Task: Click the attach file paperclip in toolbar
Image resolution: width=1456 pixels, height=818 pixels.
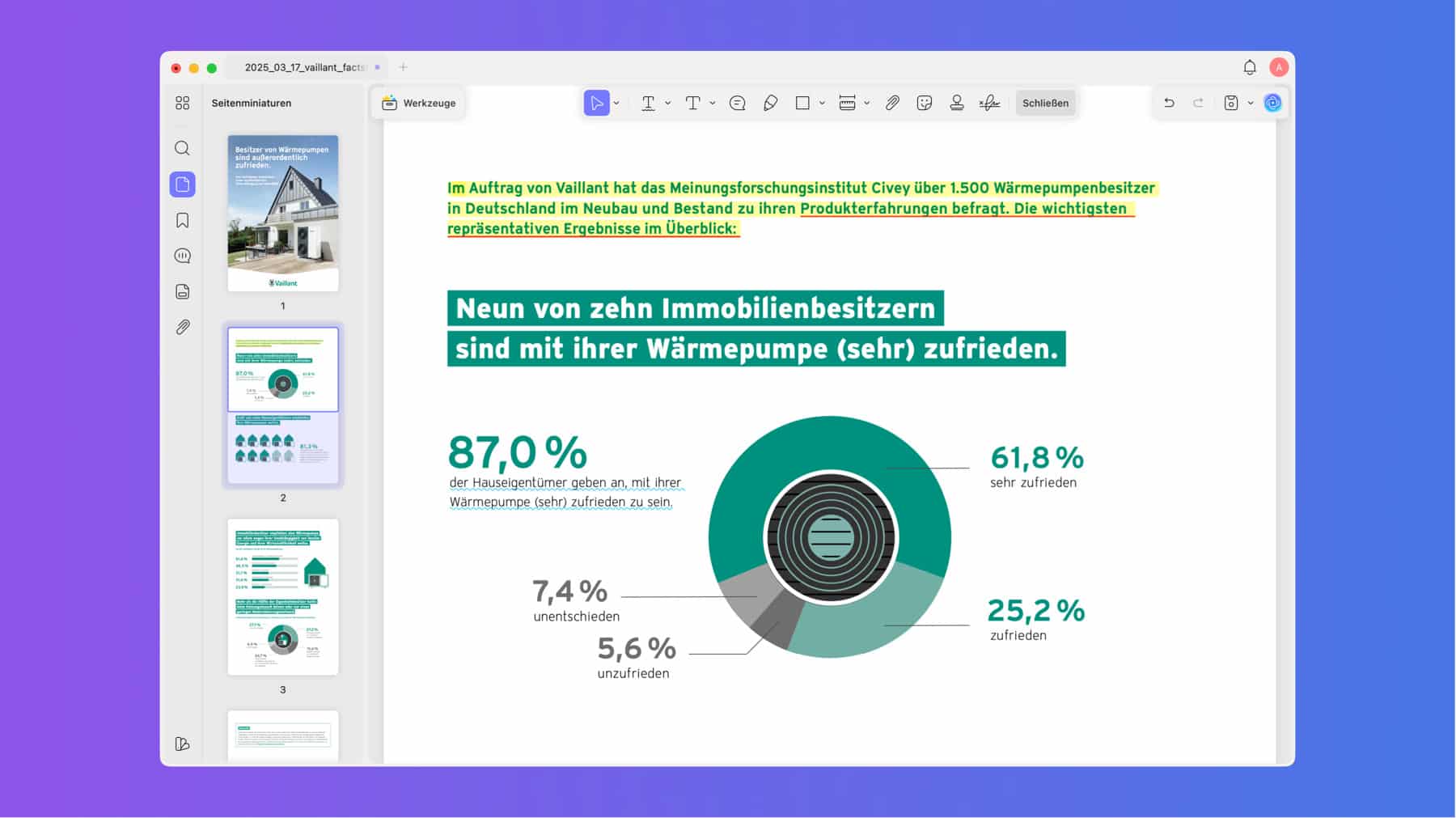Action: point(891,103)
